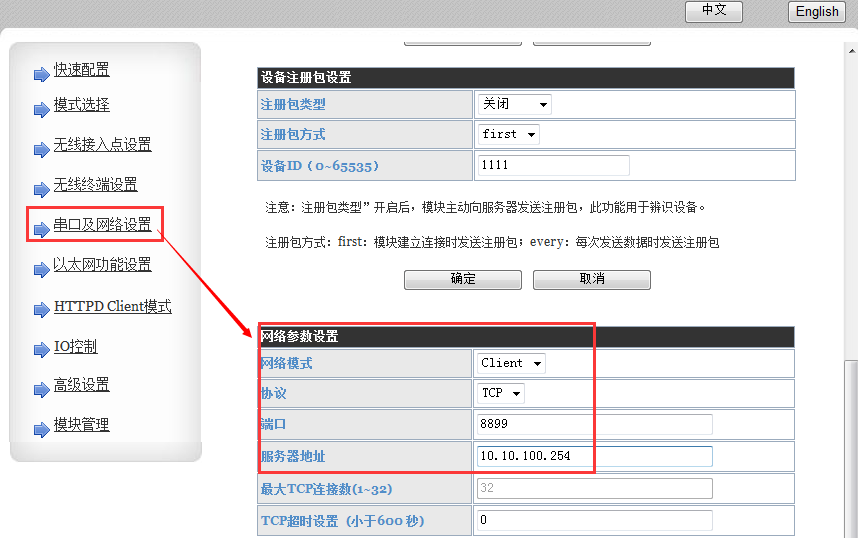
Task: Open the 注册包方式 first dropdown
Action: coord(508,134)
